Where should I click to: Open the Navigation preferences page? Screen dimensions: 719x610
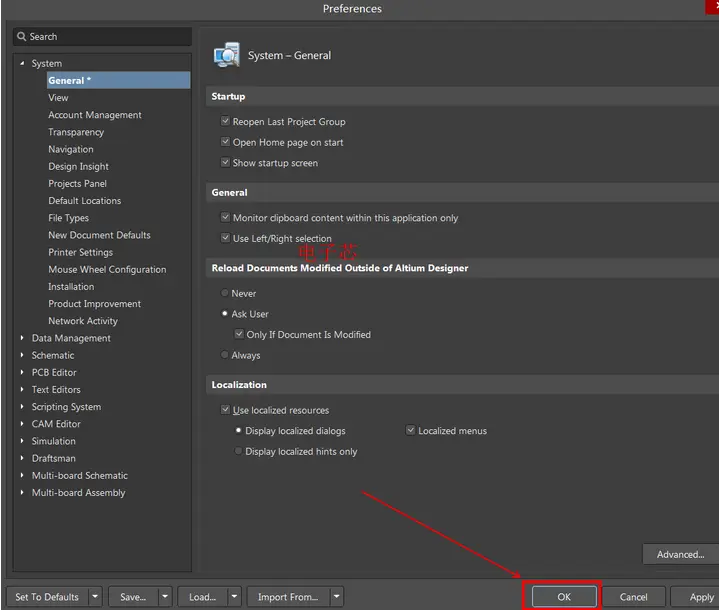(71, 149)
